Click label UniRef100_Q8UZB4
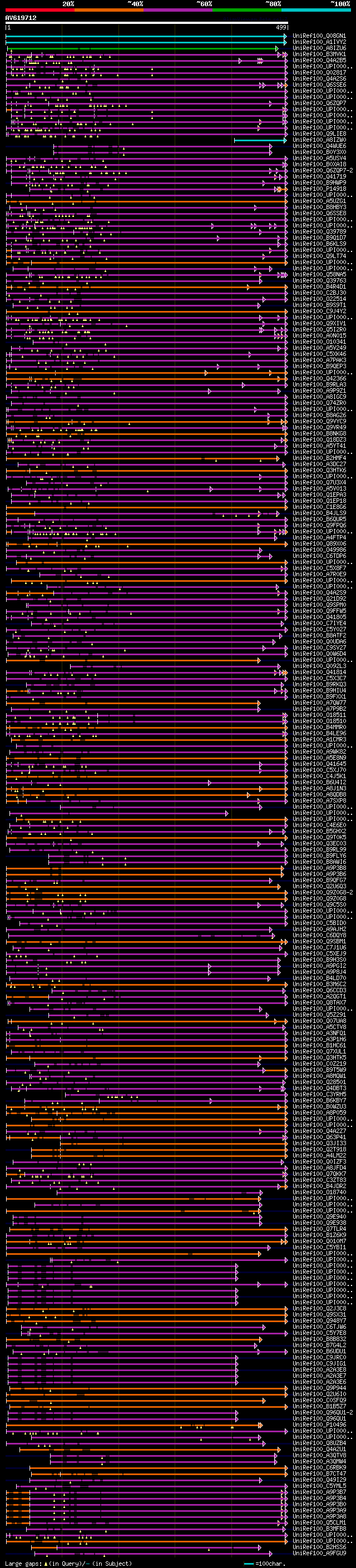This screenshot has width=356, height=1568. [x=319, y=1443]
